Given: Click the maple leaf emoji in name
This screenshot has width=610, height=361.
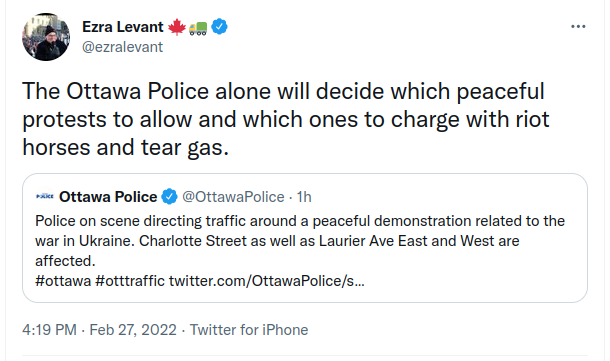Looking at the screenshot, I should 177,27.
